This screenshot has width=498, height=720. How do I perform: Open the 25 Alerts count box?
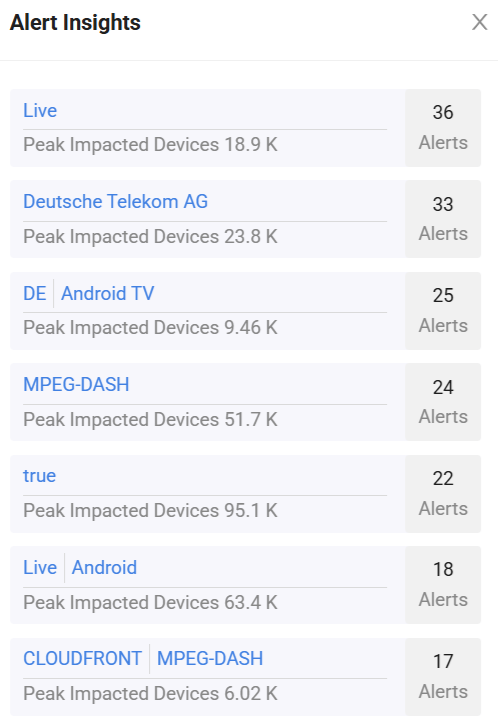tap(443, 311)
